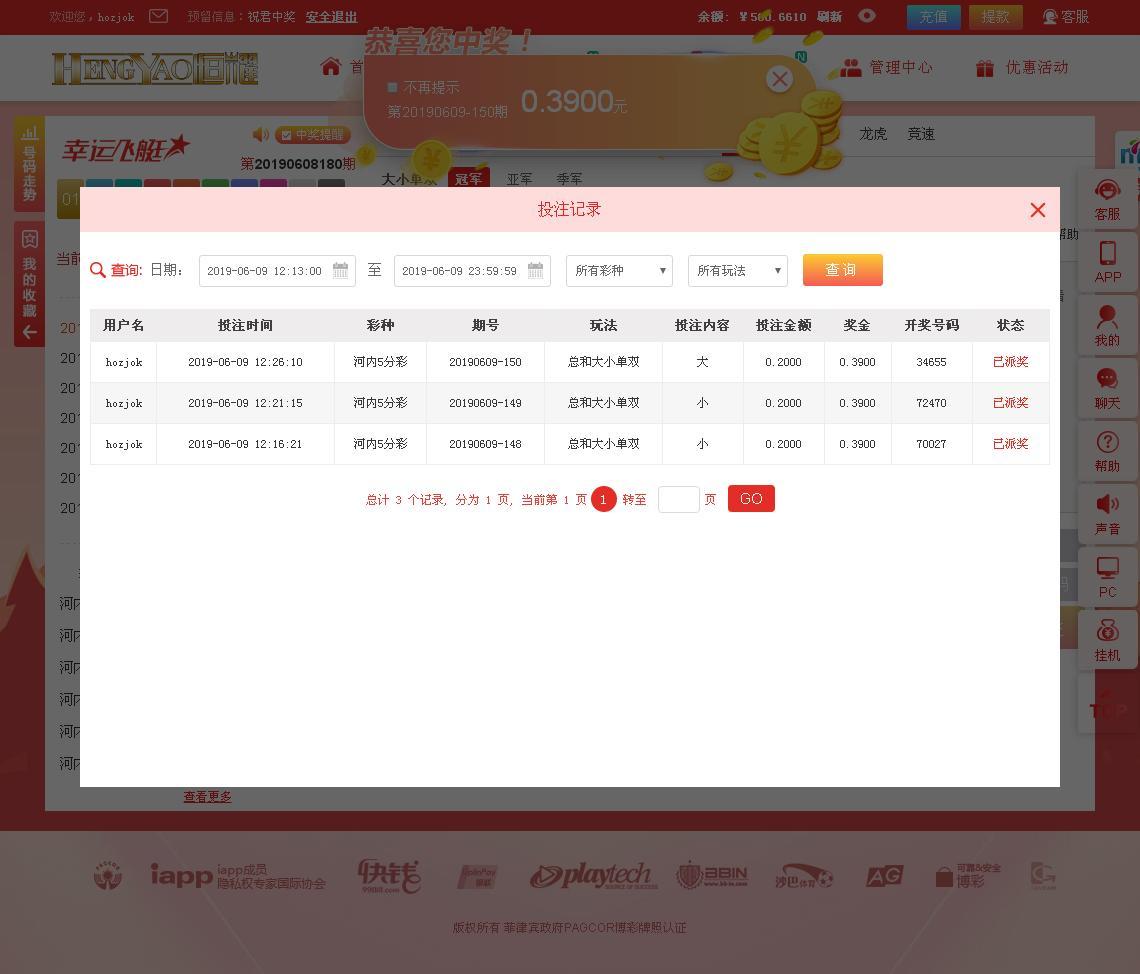The width and height of the screenshot is (1140, 974).
Task: Close the 投注记录 dialog
Action: click(x=1037, y=210)
